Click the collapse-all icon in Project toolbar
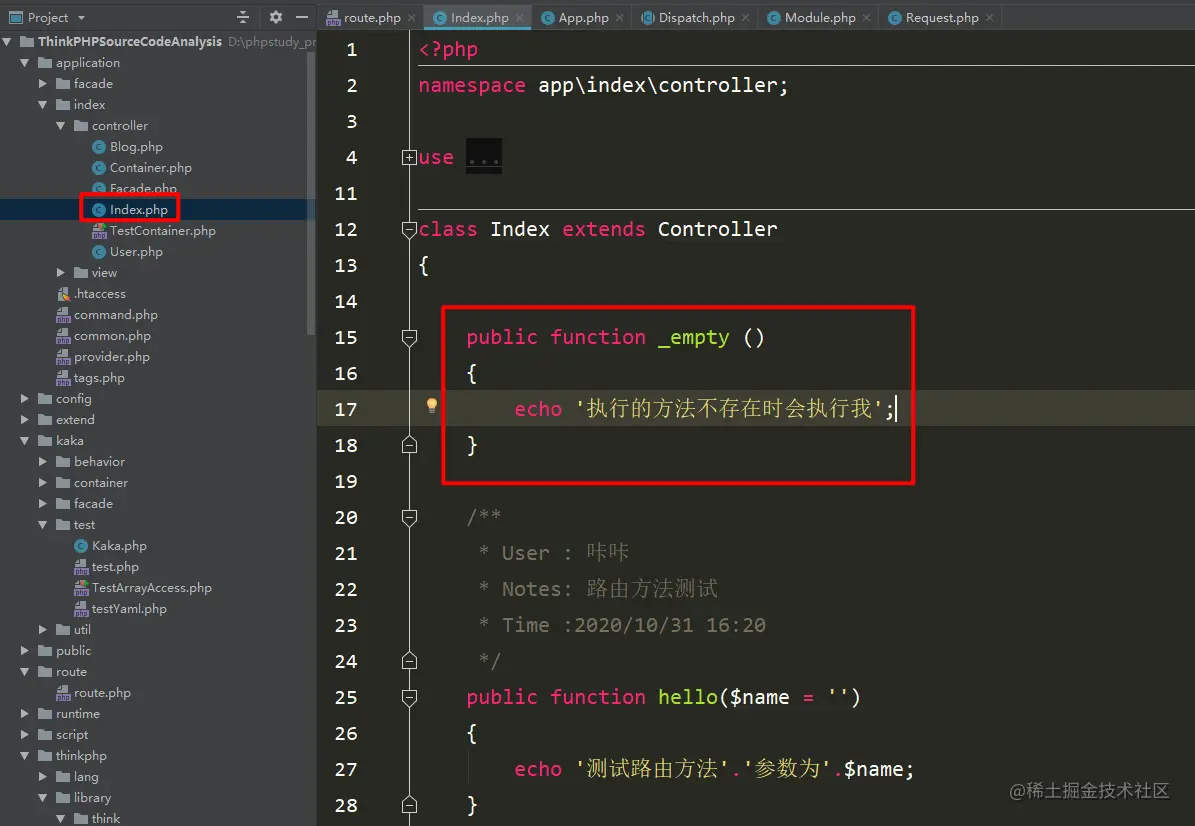Viewport: 1195px width, 826px height. click(x=242, y=17)
